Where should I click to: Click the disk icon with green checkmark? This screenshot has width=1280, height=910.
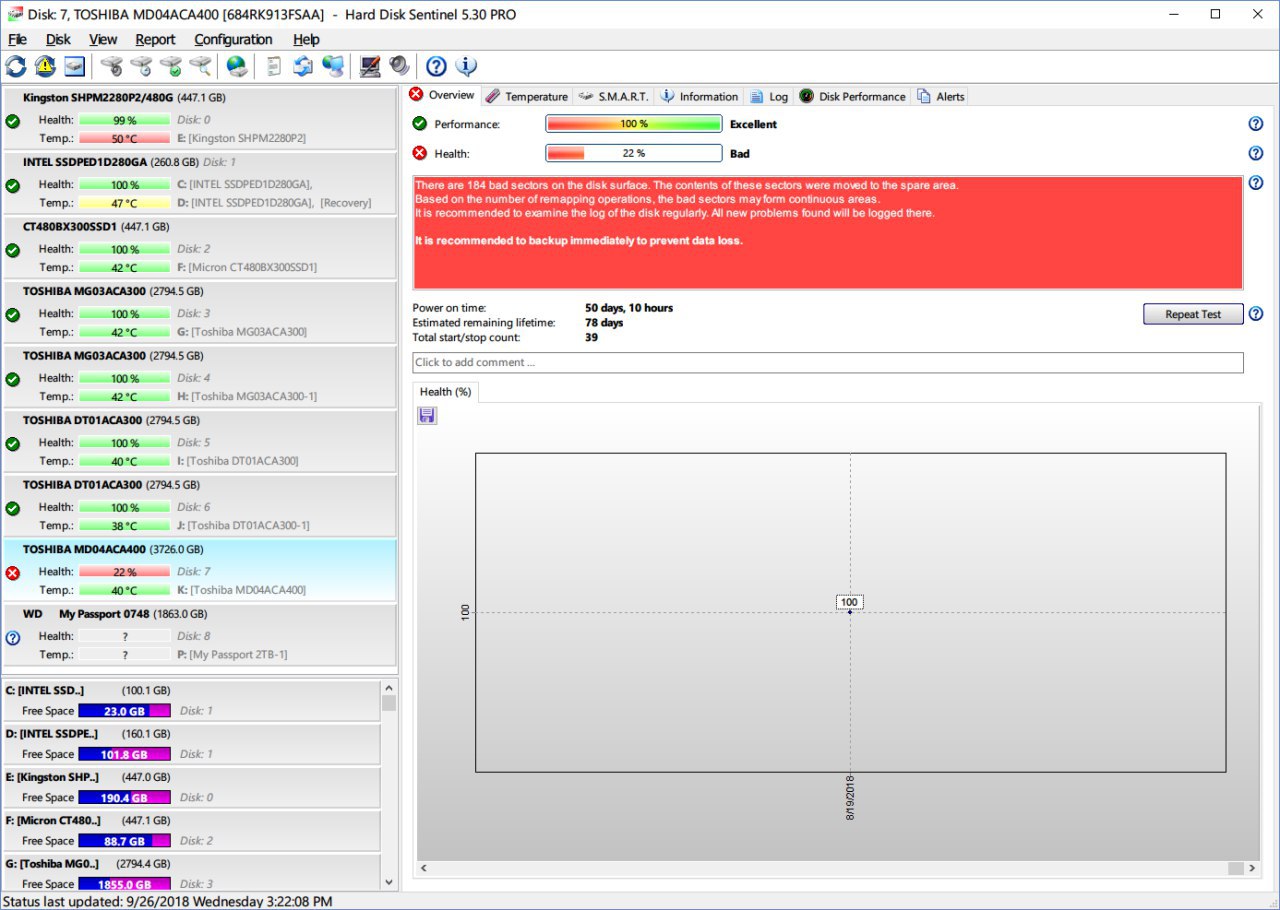171,66
